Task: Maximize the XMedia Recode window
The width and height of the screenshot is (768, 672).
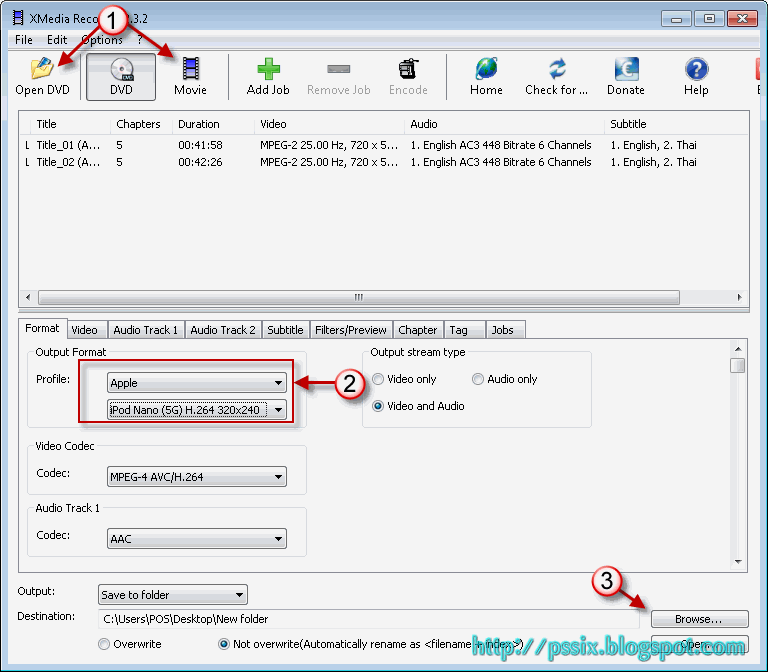Action: [709, 19]
